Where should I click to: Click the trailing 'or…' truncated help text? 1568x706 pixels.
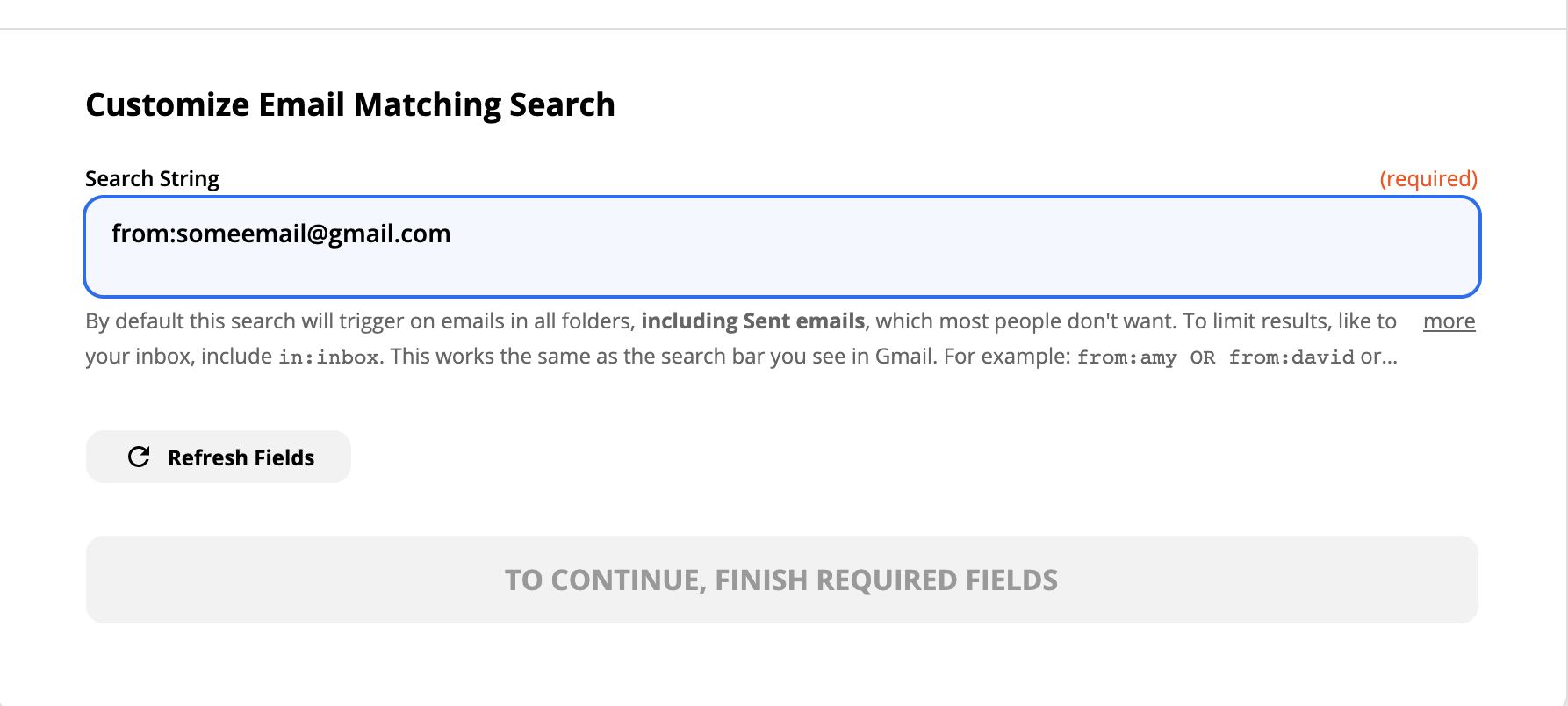[1378, 357]
